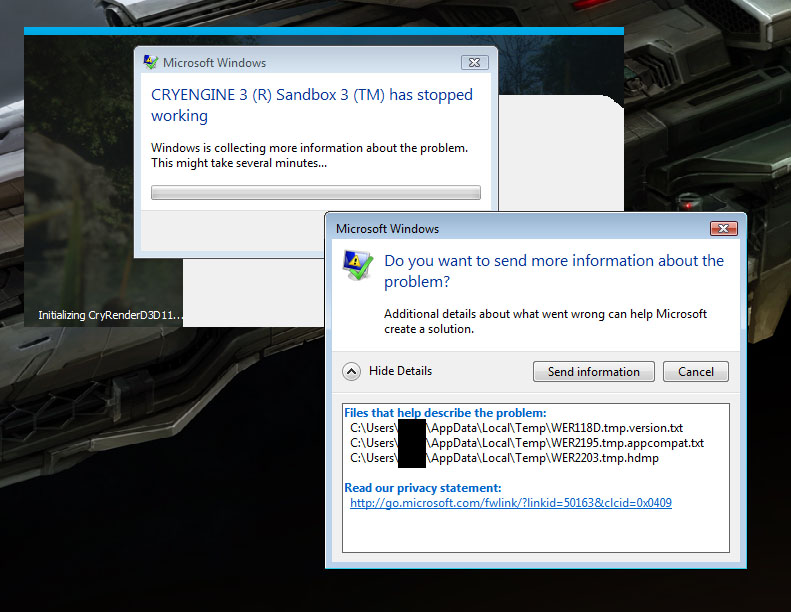
Task: Click the Send information button
Action: tap(593, 372)
